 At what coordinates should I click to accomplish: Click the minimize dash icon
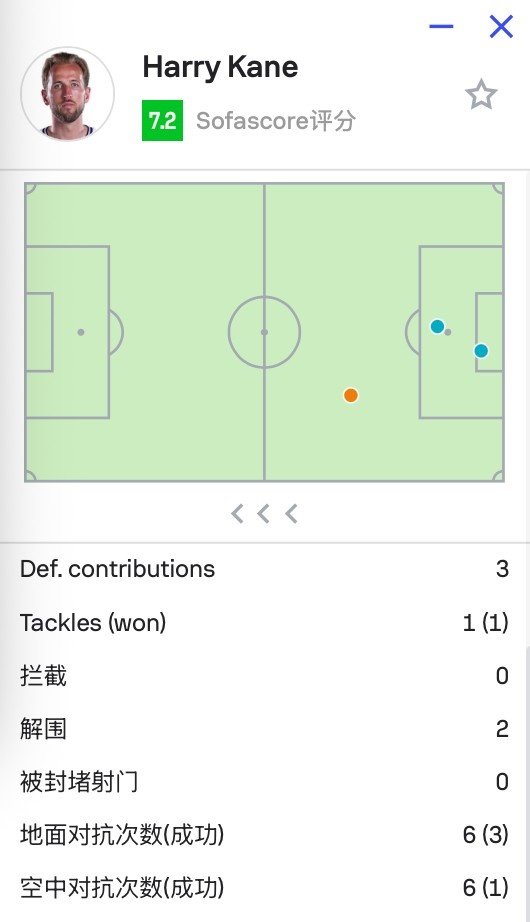click(x=441, y=26)
